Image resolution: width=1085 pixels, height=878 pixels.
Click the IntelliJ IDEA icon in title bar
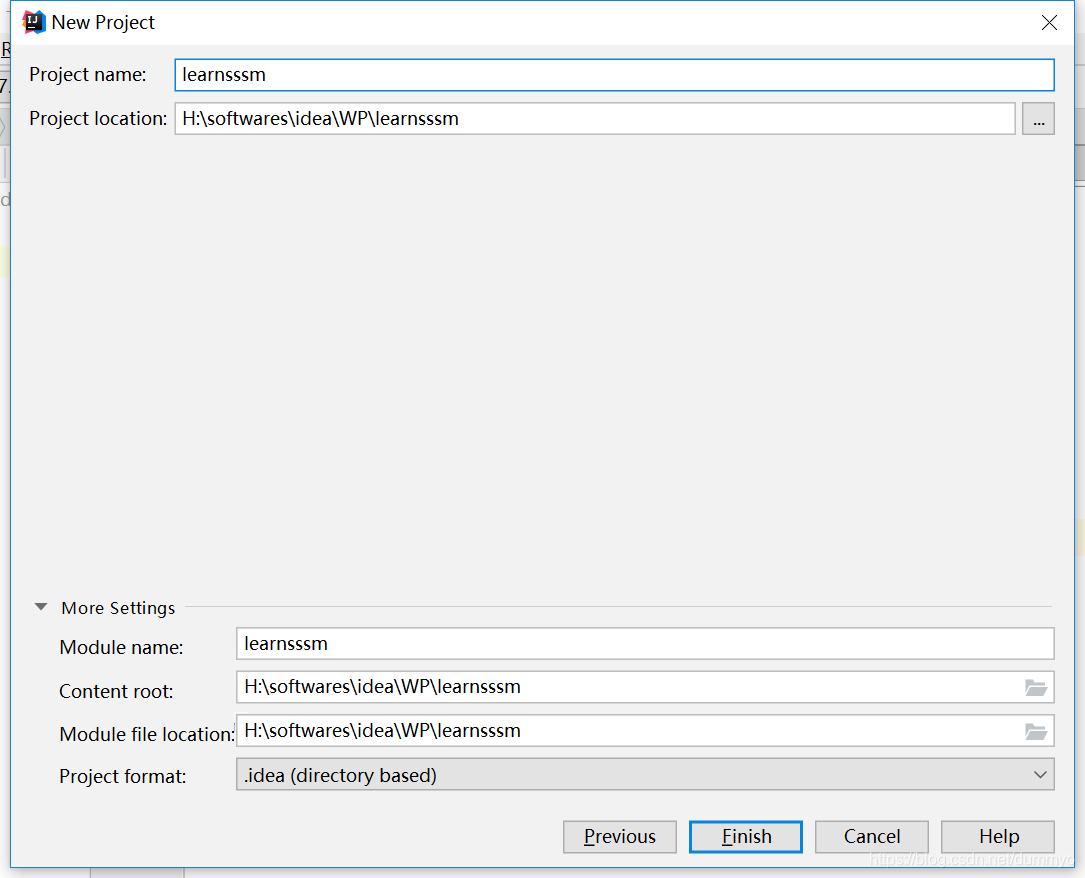click(x=33, y=22)
